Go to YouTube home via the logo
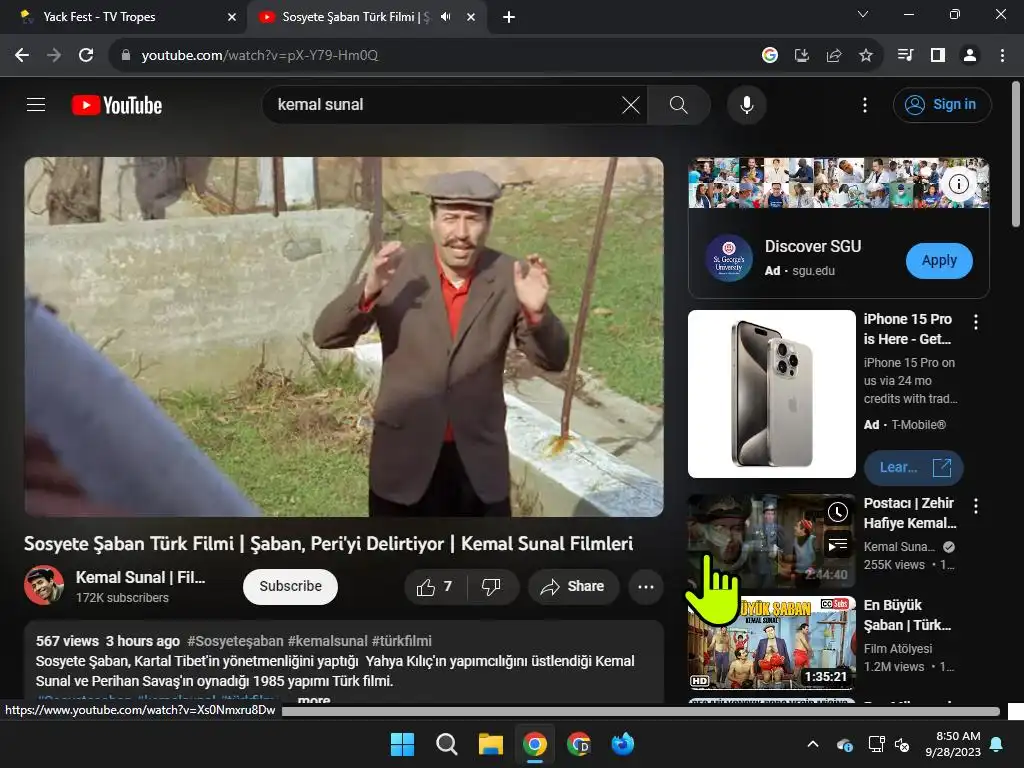The width and height of the screenshot is (1024, 768). [x=117, y=105]
